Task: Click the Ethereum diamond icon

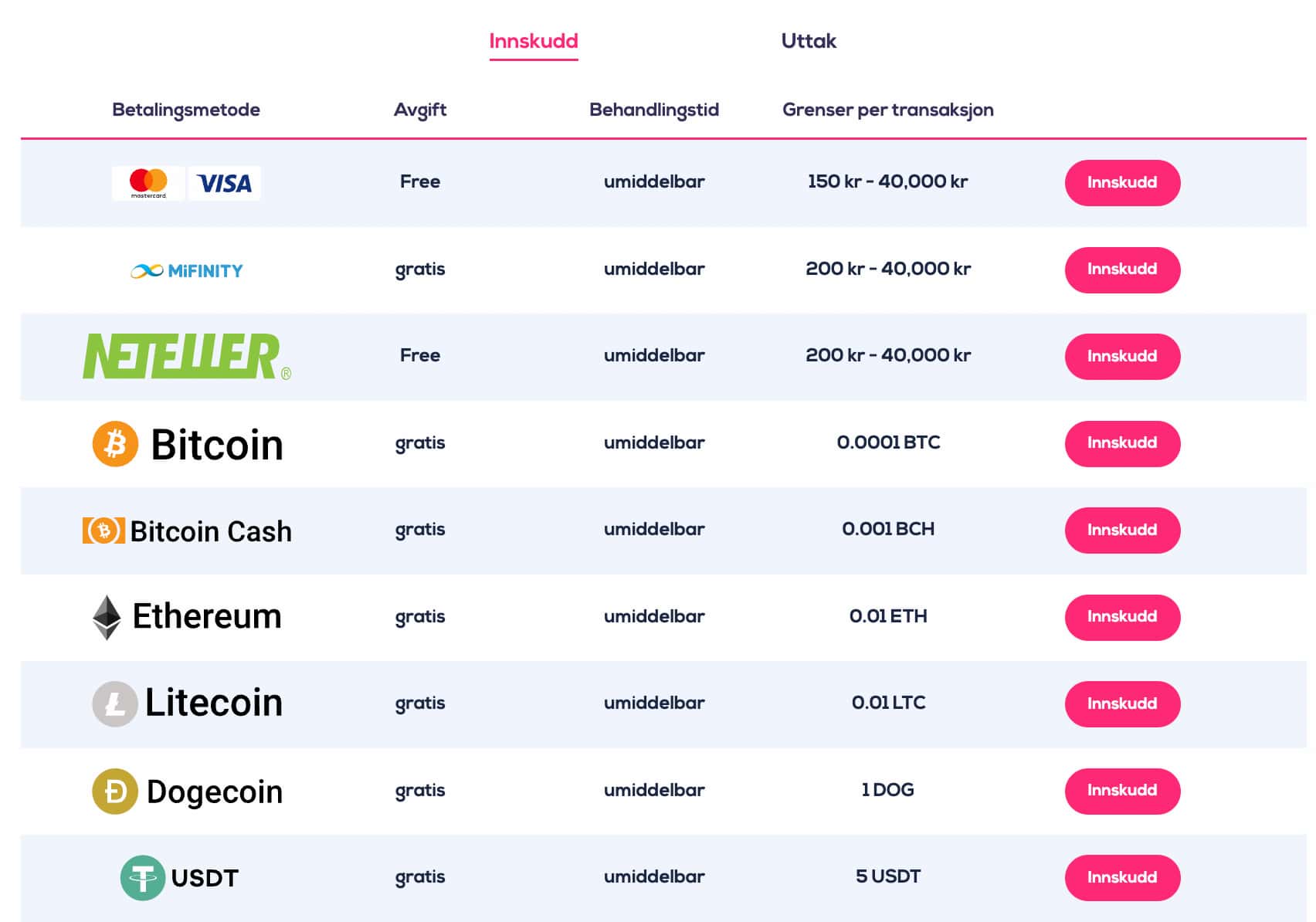Action: tap(107, 617)
